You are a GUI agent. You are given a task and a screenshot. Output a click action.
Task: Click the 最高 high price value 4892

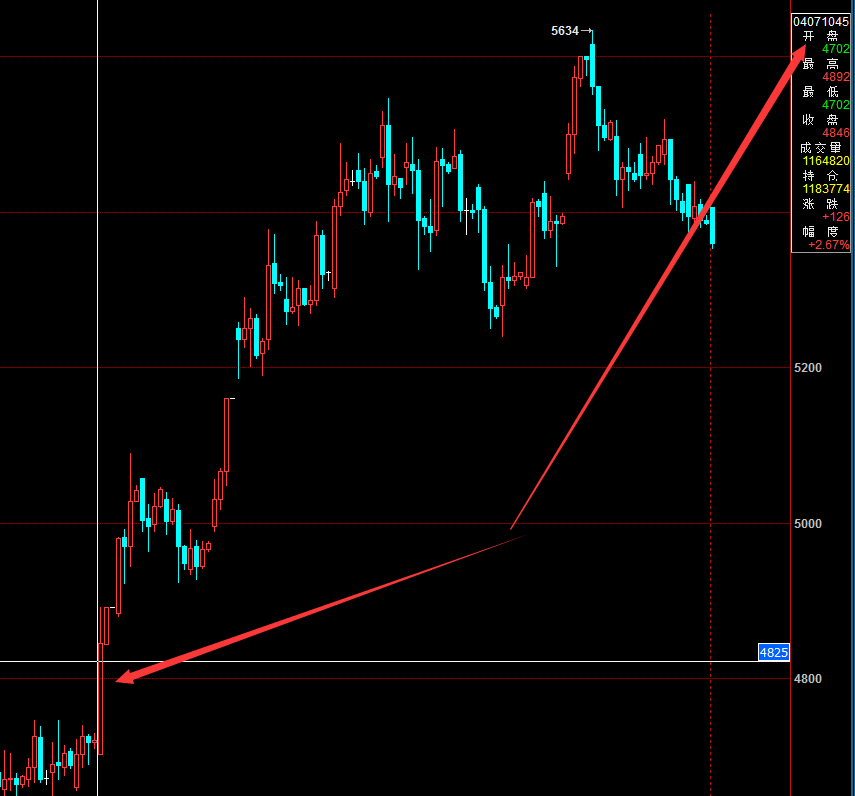pyautogui.click(x=835, y=77)
